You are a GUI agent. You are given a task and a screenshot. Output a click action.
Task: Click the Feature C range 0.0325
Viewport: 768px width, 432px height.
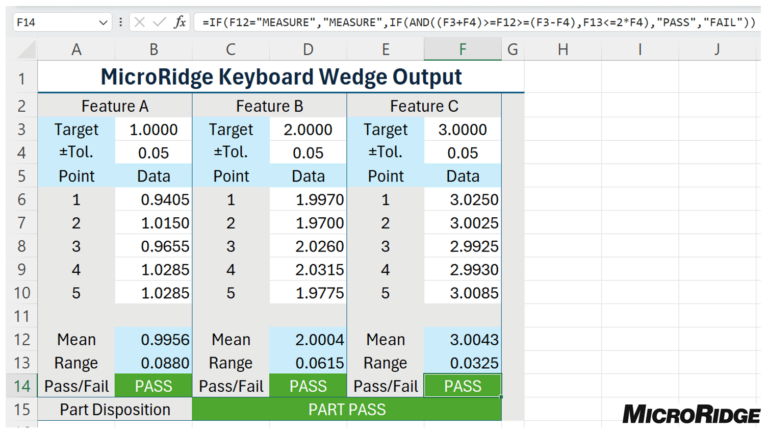pyautogui.click(x=463, y=363)
